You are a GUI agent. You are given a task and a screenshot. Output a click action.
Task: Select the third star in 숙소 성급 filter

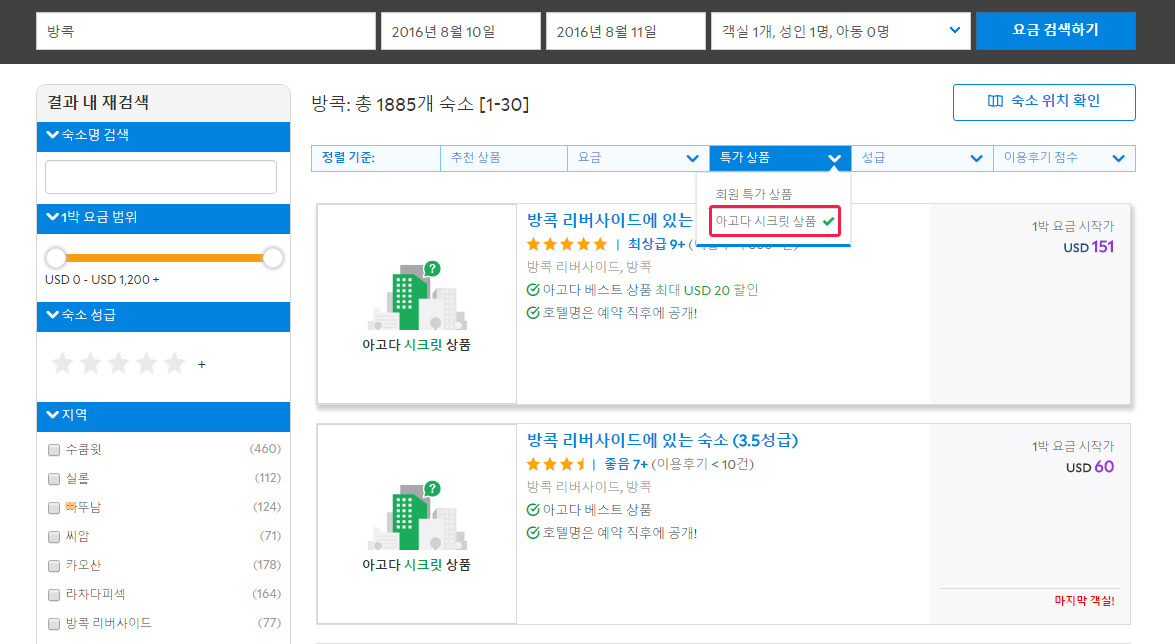(118, 364)
